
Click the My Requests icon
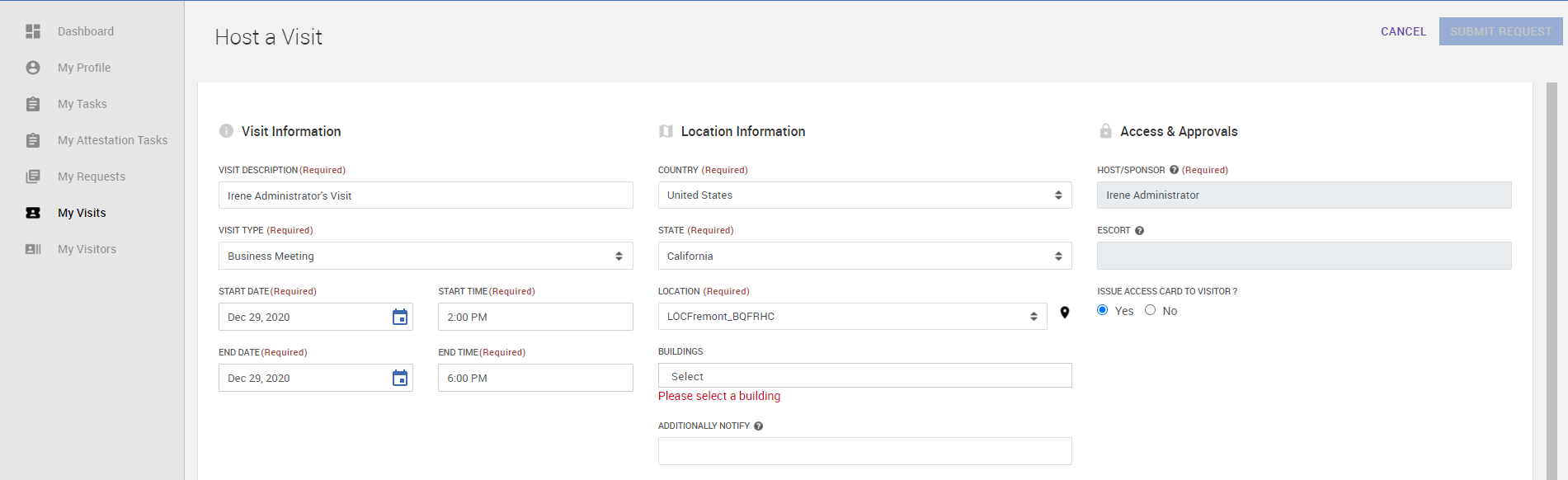tap(33, 176)
